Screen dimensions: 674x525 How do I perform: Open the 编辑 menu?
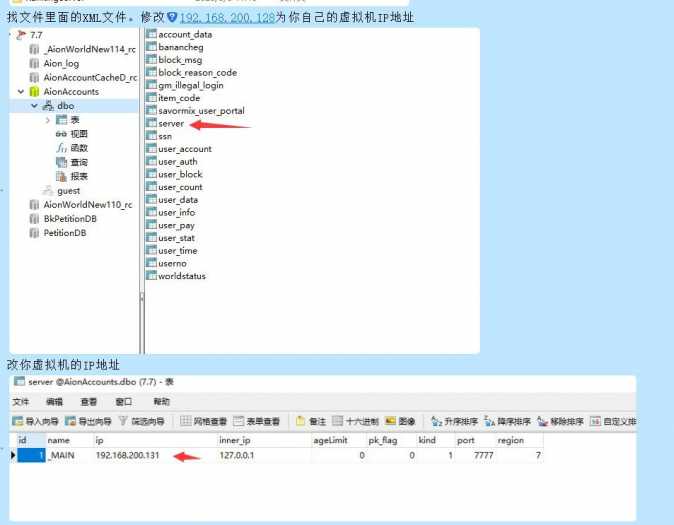(54, 402)
